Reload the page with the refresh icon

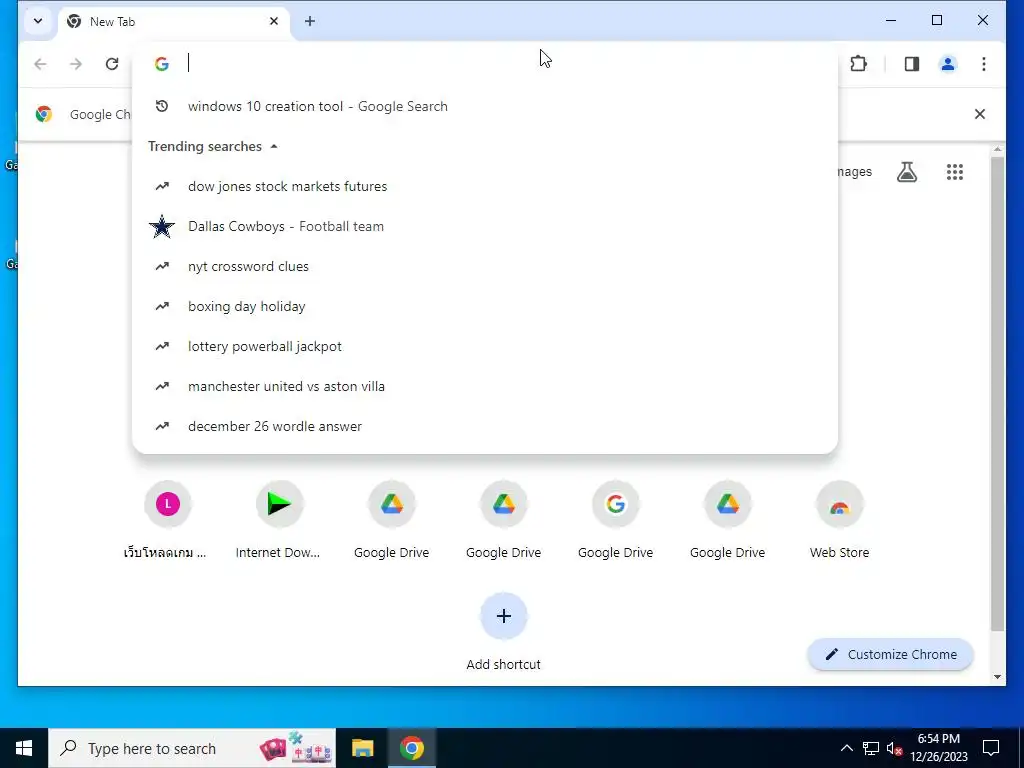pos(112,63)
